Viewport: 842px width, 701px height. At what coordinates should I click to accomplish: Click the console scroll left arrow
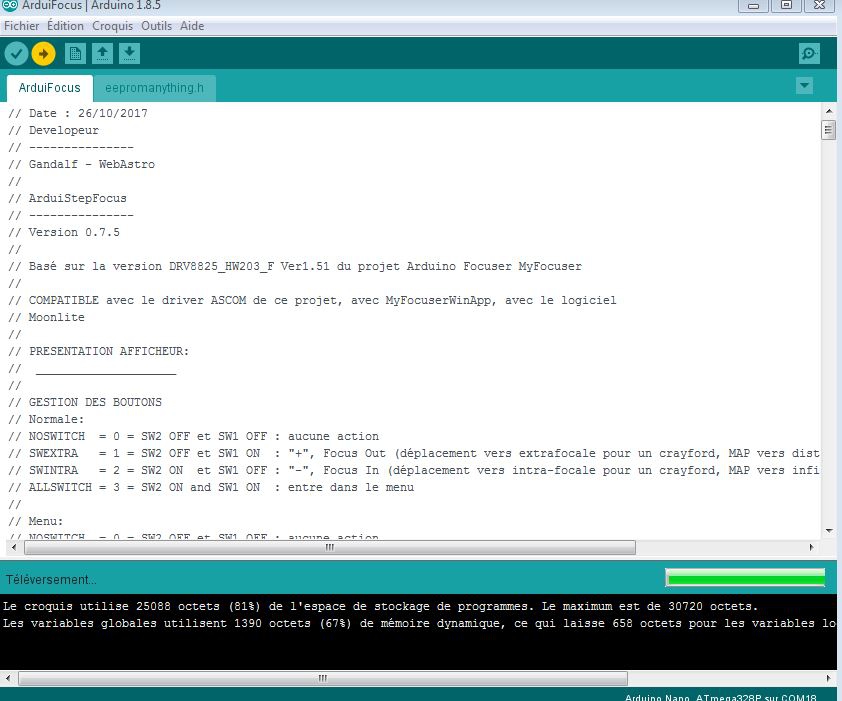click(8, 678)
